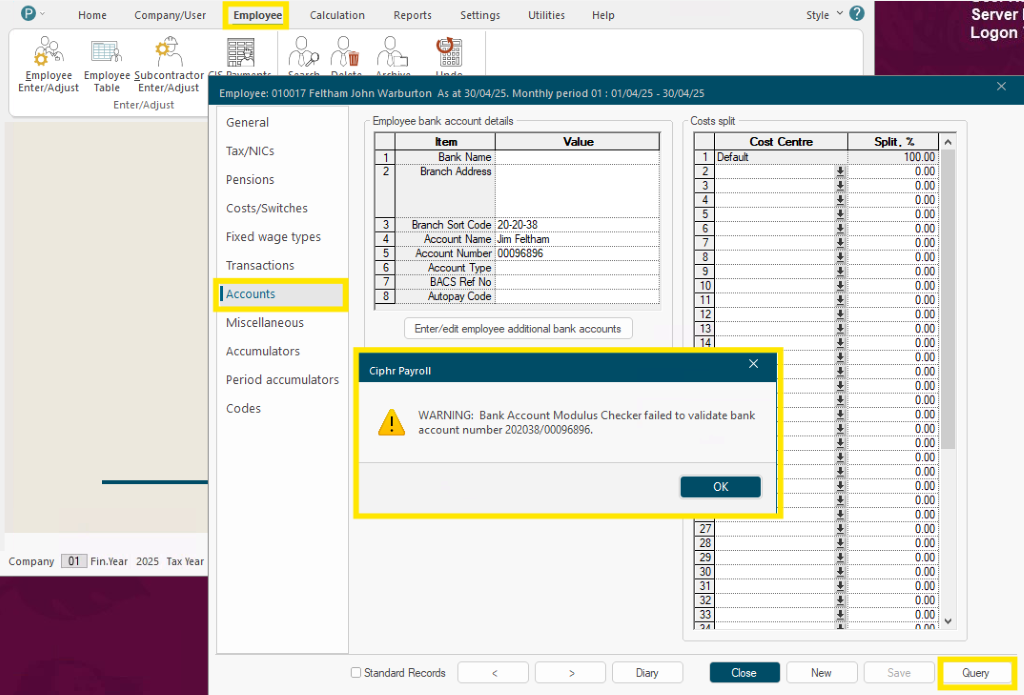Open cost centre dropdown in row 8
Image resolution: width=1024 pixels, height=695 pixels.
click(x=840, y=257)
